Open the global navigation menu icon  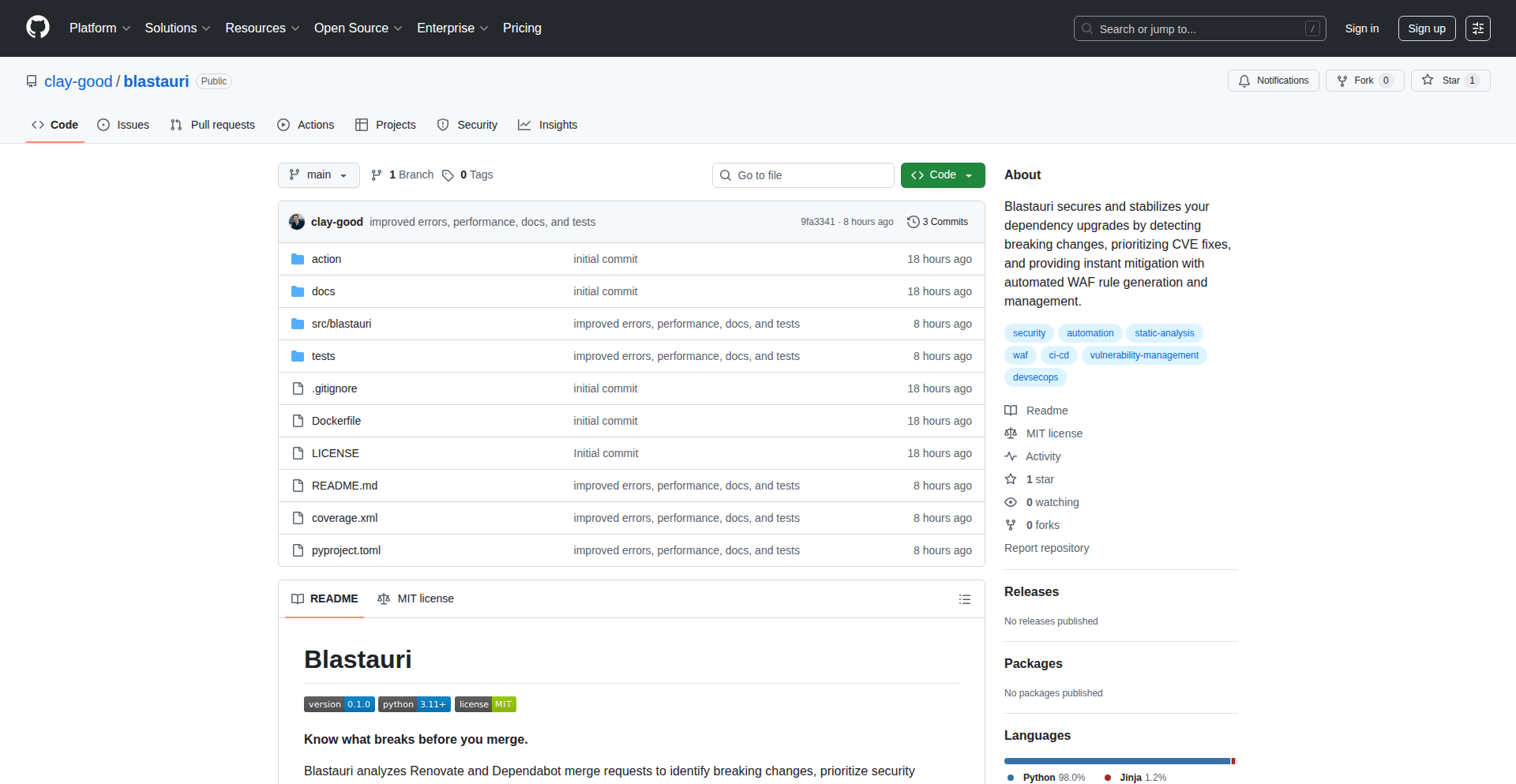1477,28
